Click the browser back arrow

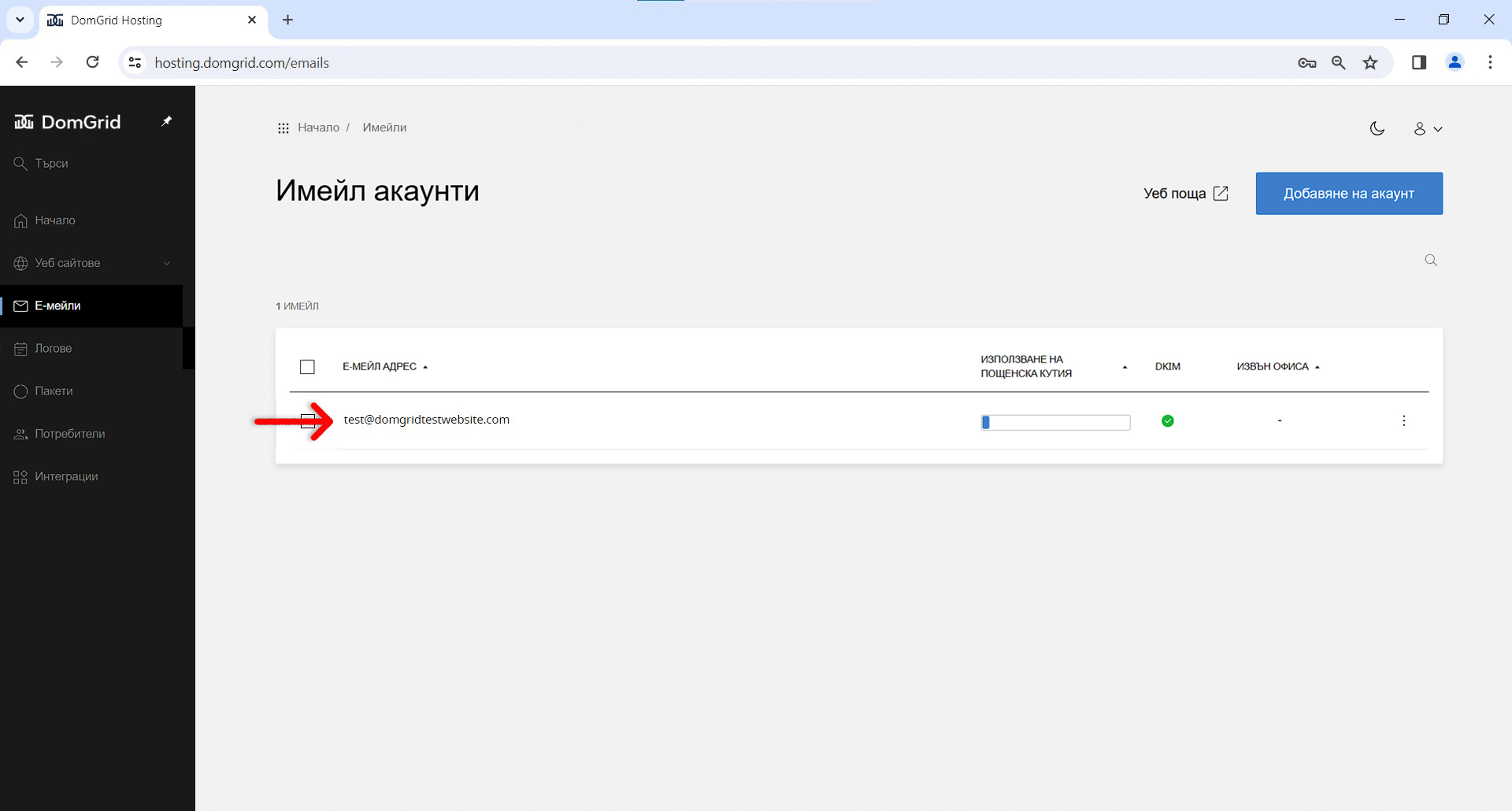pyautogui.click(x=22, y=62)
